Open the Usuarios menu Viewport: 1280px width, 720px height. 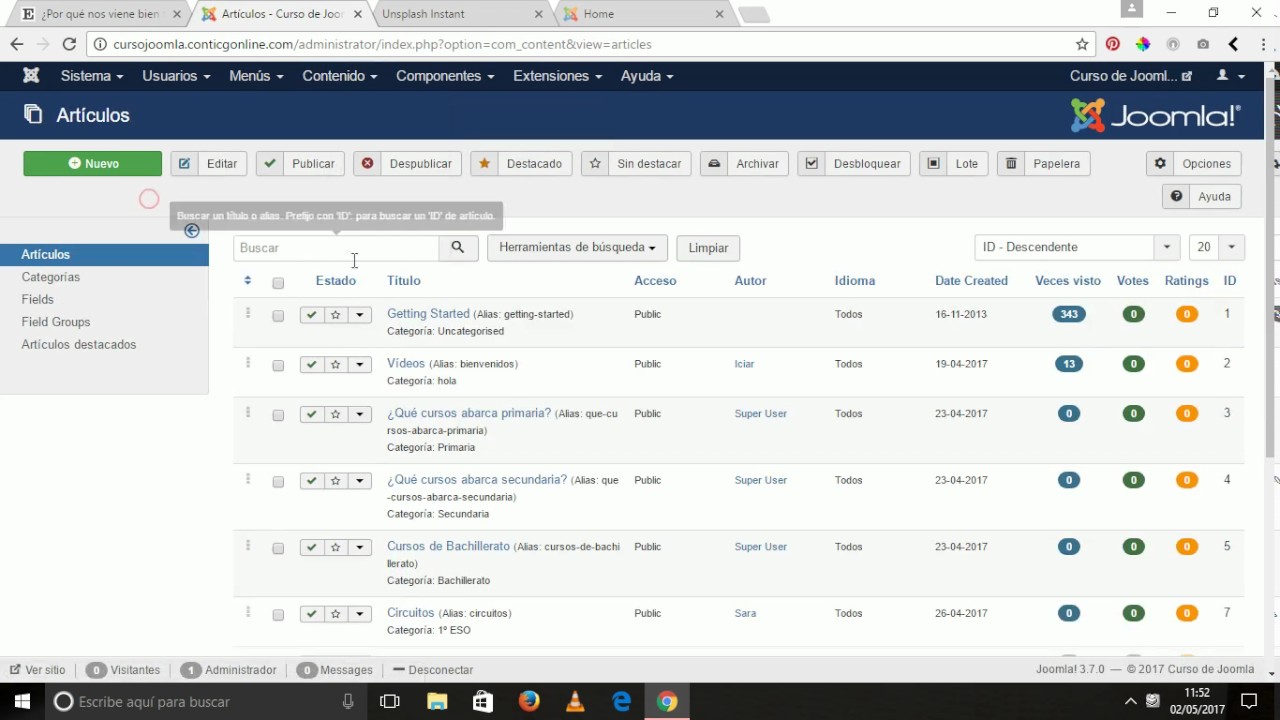pyautogui.click(x=176, y=76)
